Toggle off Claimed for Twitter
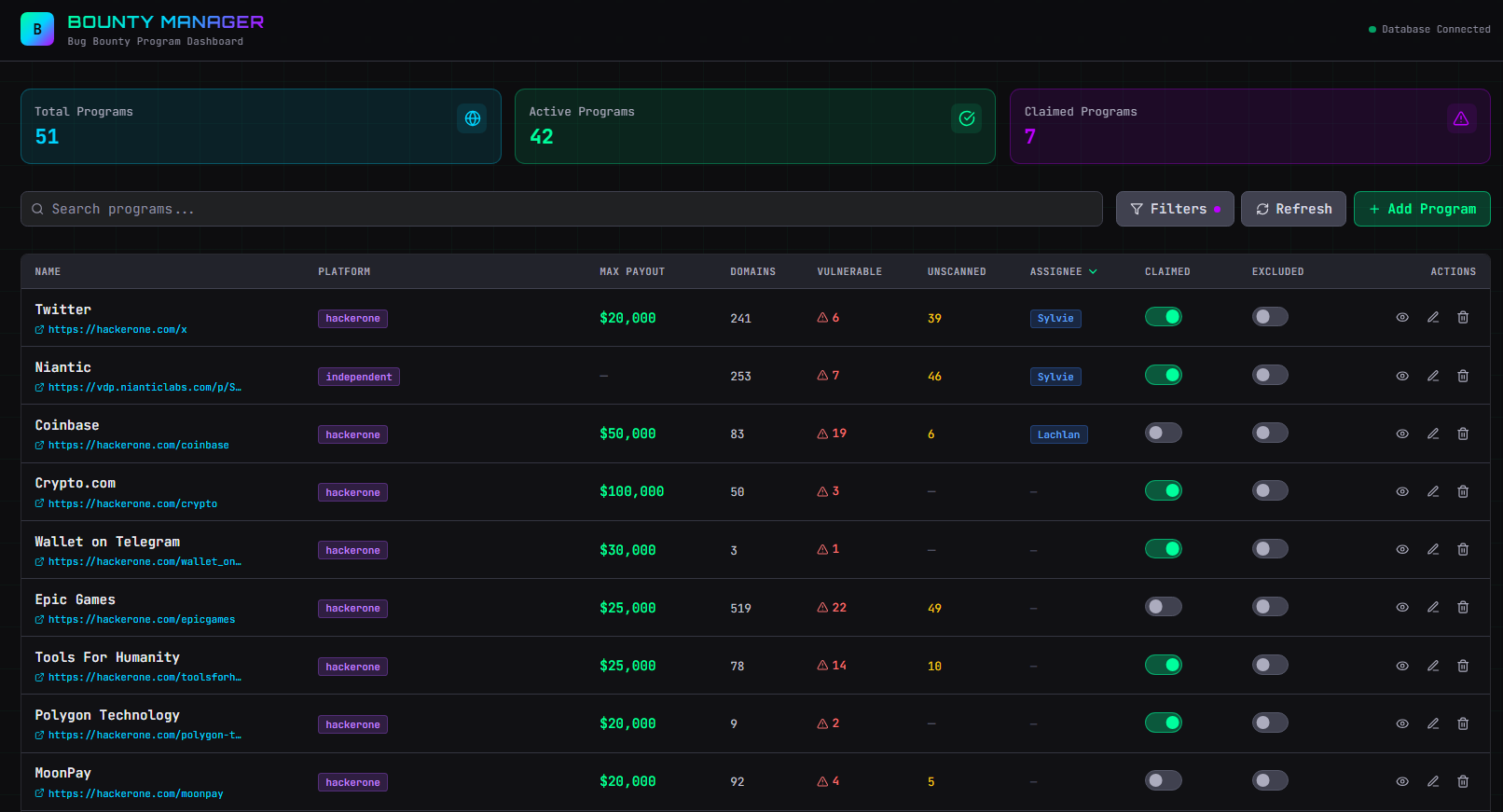 click(x=1164, y=317)
